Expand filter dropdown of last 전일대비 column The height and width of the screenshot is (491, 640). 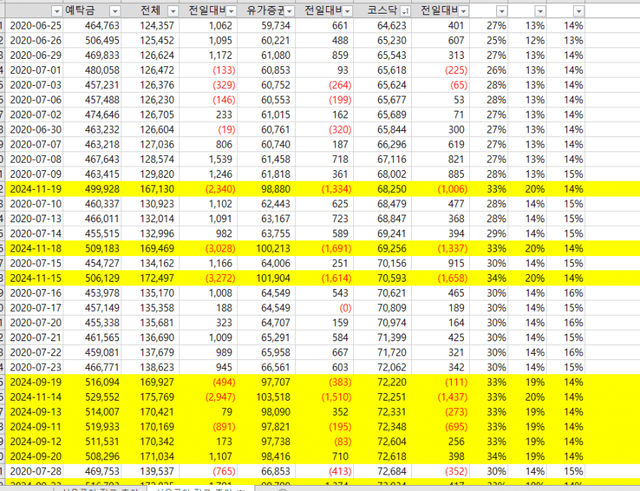pyautogui.click(x=464, y=8)
